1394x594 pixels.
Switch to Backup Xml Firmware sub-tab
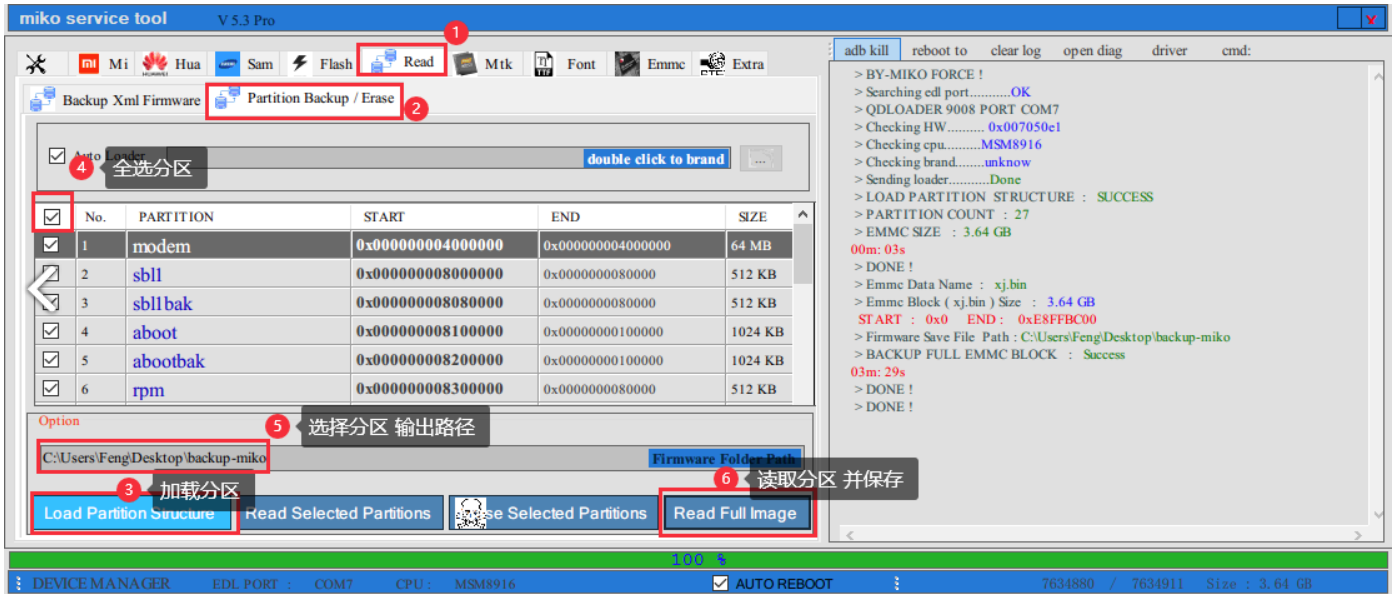pyautogui.click(x=115, y=100)
